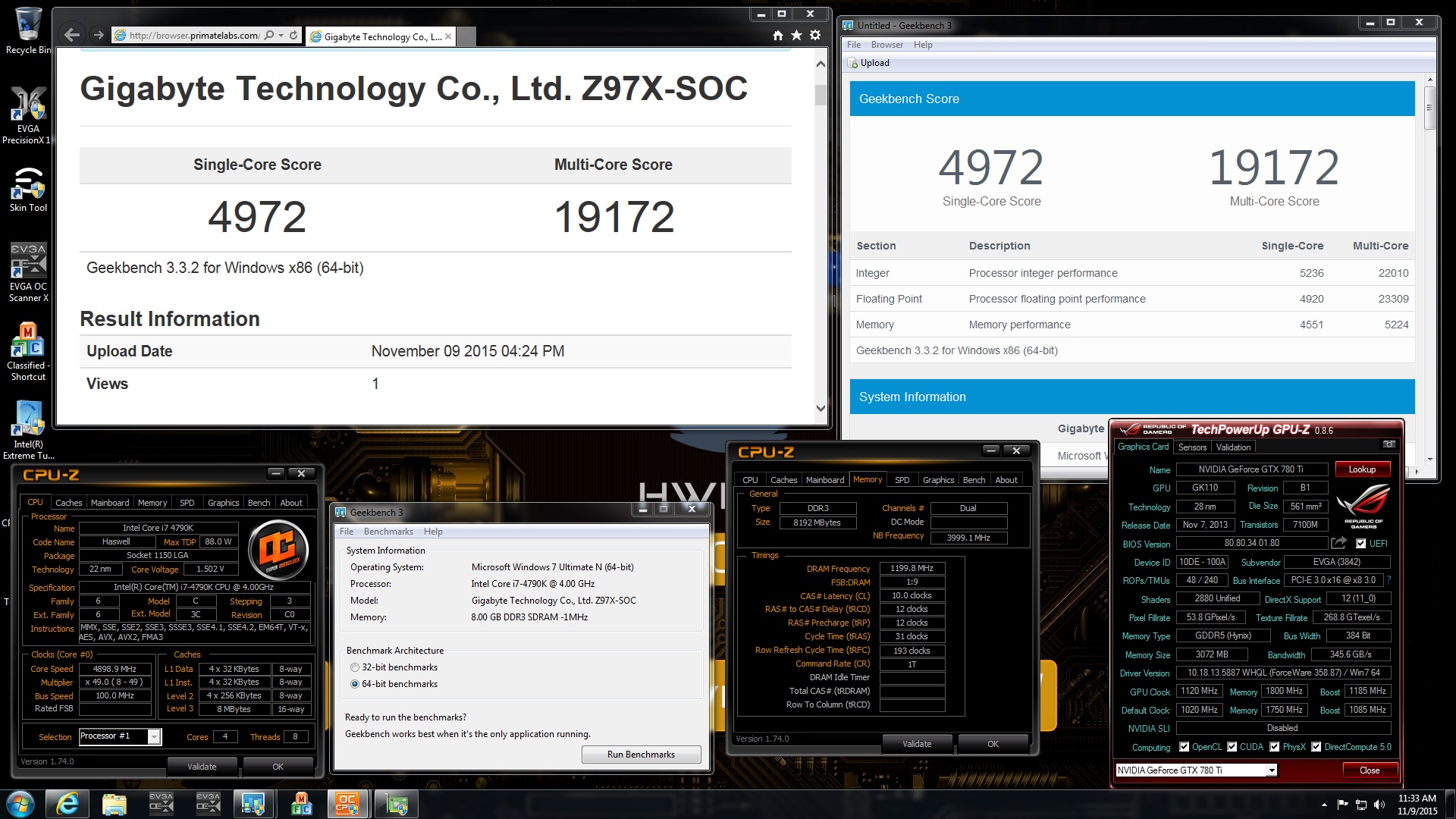Select the 64-bit benchmarks radio button
1456x819 pixels.
pyautogui.click(x=355, y=684)
